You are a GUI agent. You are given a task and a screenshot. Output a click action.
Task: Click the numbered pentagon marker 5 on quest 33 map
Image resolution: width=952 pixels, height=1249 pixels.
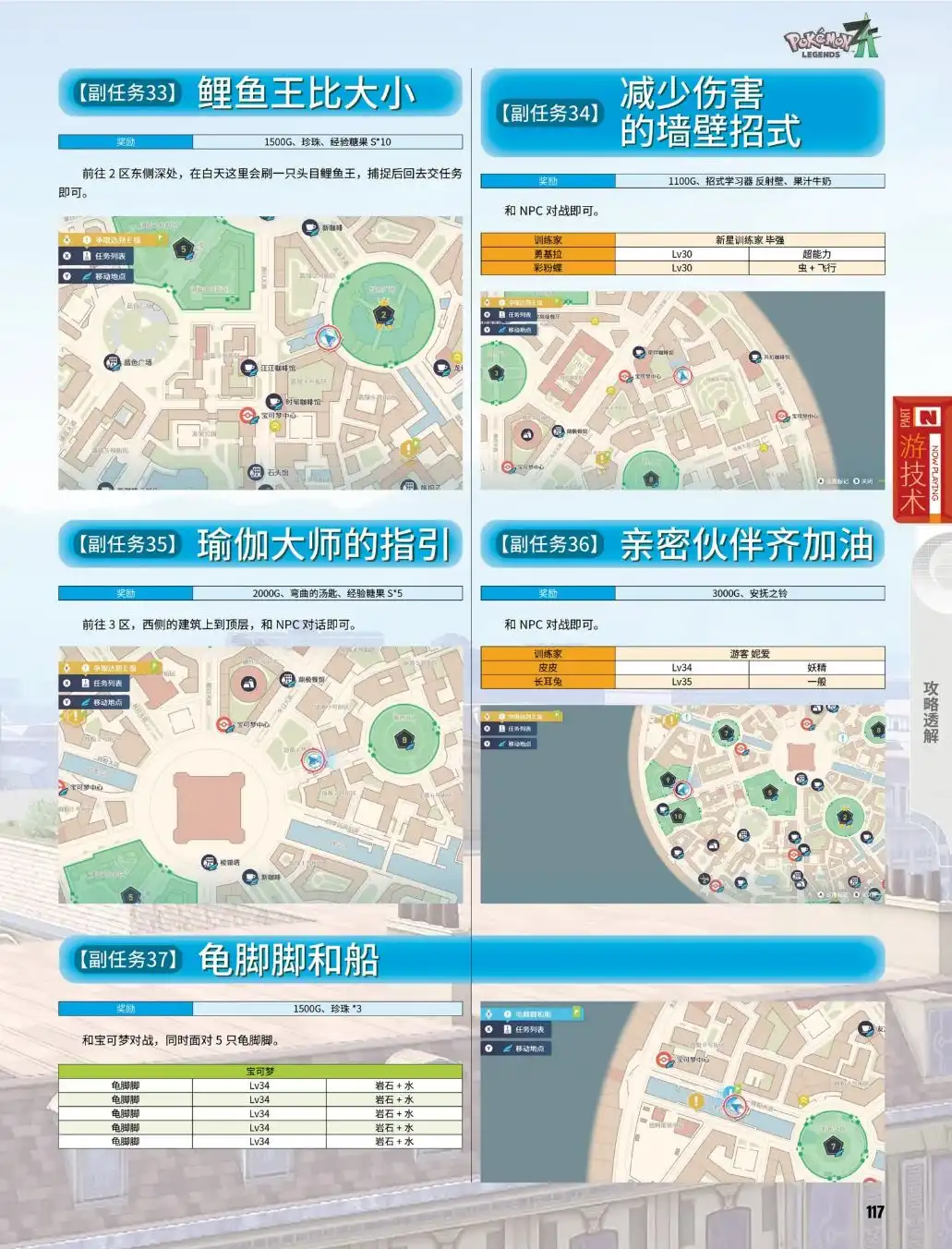click(x=183, y=247)
